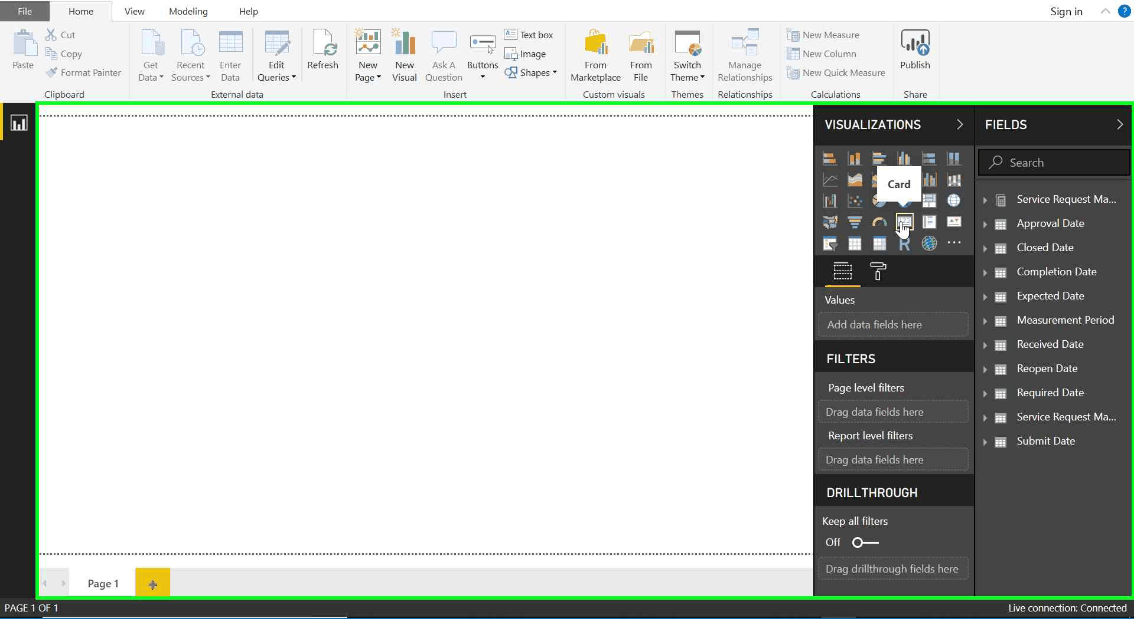The height and width of the screenshot is (619, 1134).
Task: Select the Scatter chart visualization icon
Action: (854, 200)
